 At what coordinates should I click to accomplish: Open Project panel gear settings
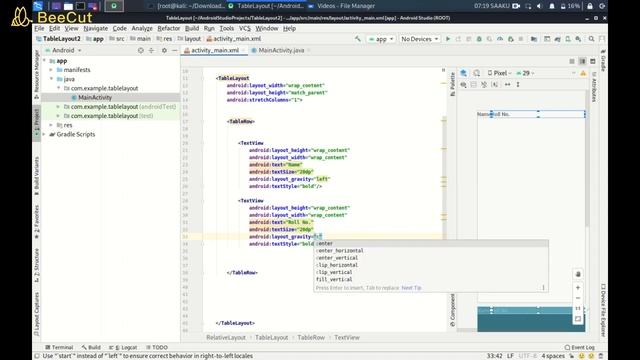(x=164, y=50)
